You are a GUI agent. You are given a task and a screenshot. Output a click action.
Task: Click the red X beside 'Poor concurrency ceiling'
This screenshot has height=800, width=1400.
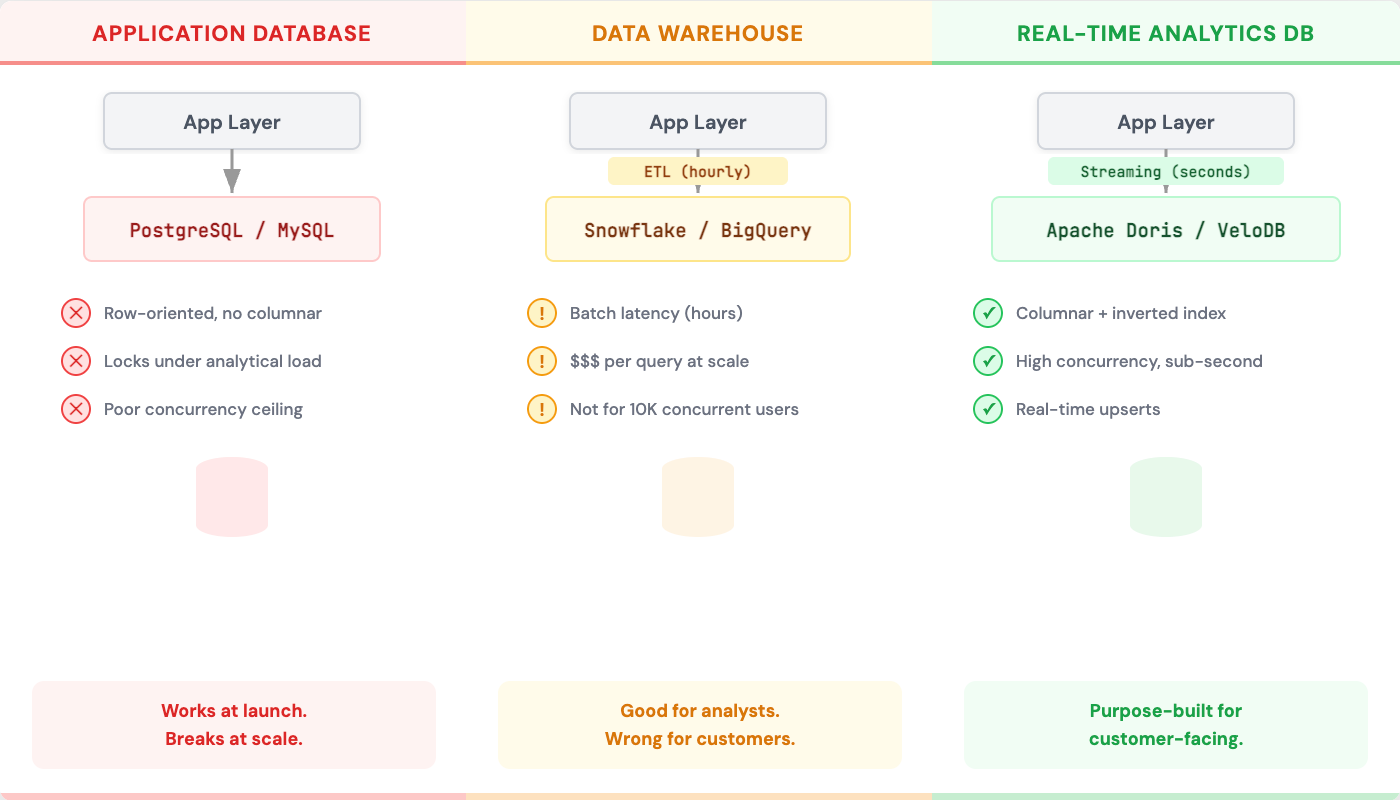click(76, 409)
